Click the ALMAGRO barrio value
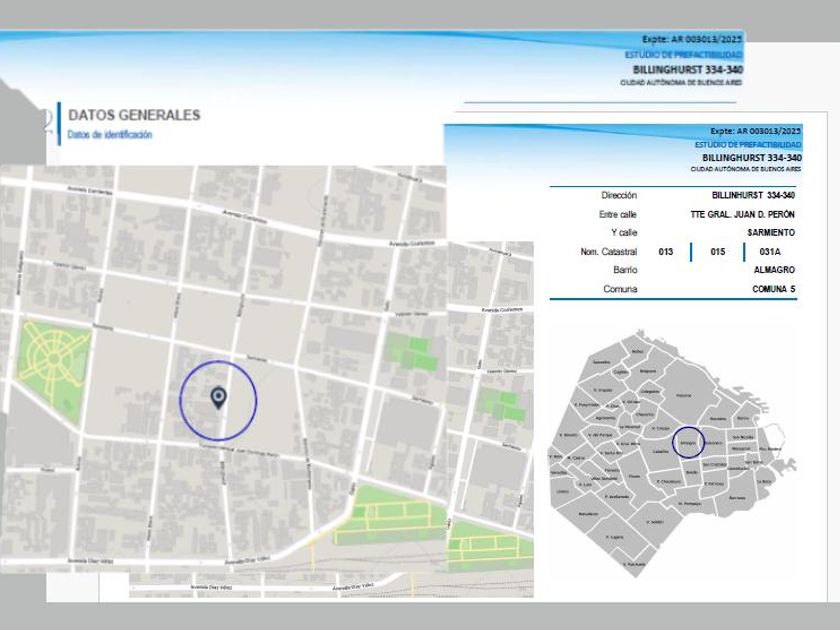 pos(774,270)
